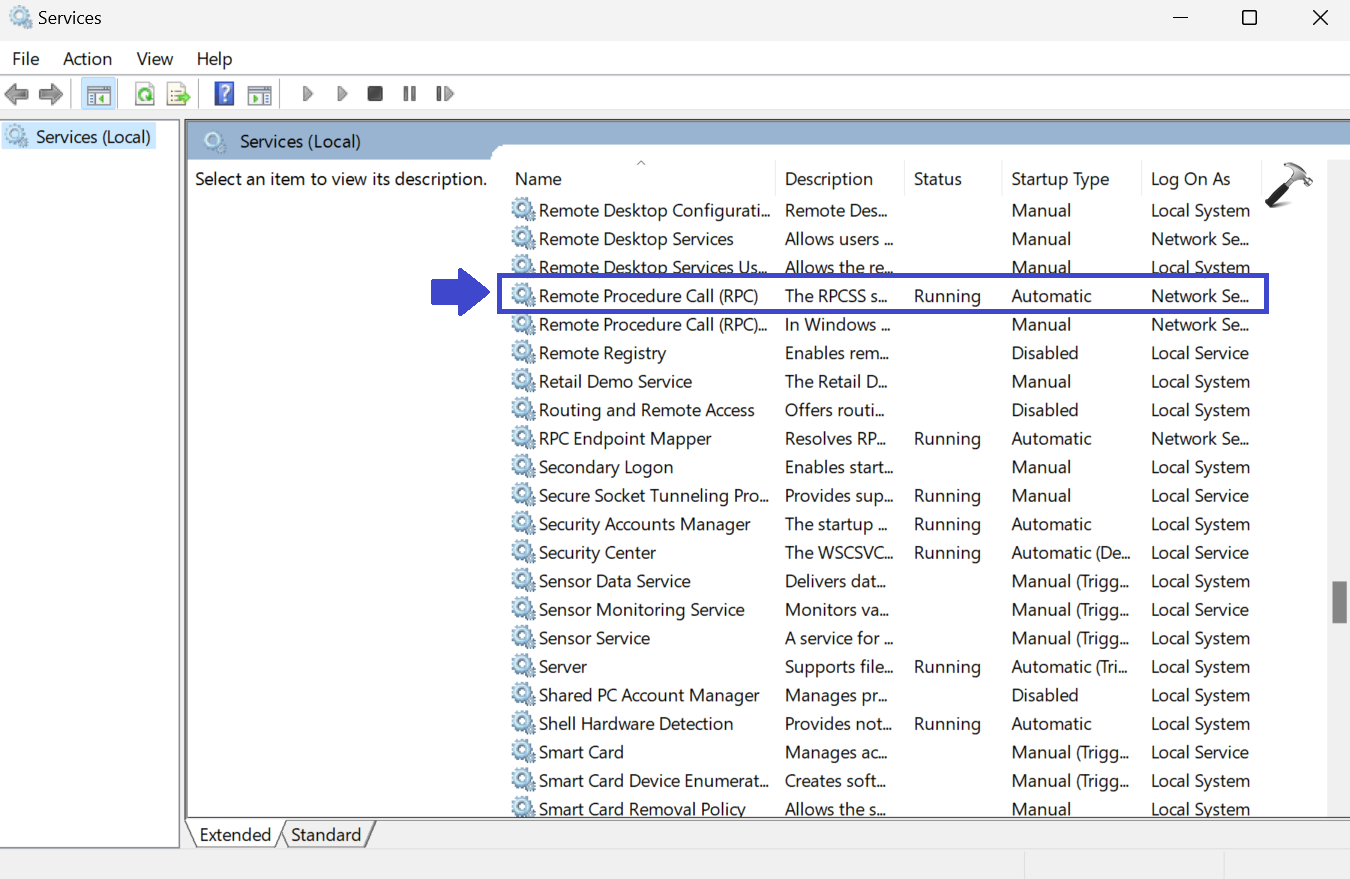Image resolution: width=1350 pixels, height=879 pixels.
Task: Click the Refresh toolbar icon
Action: tap(145, 94)
